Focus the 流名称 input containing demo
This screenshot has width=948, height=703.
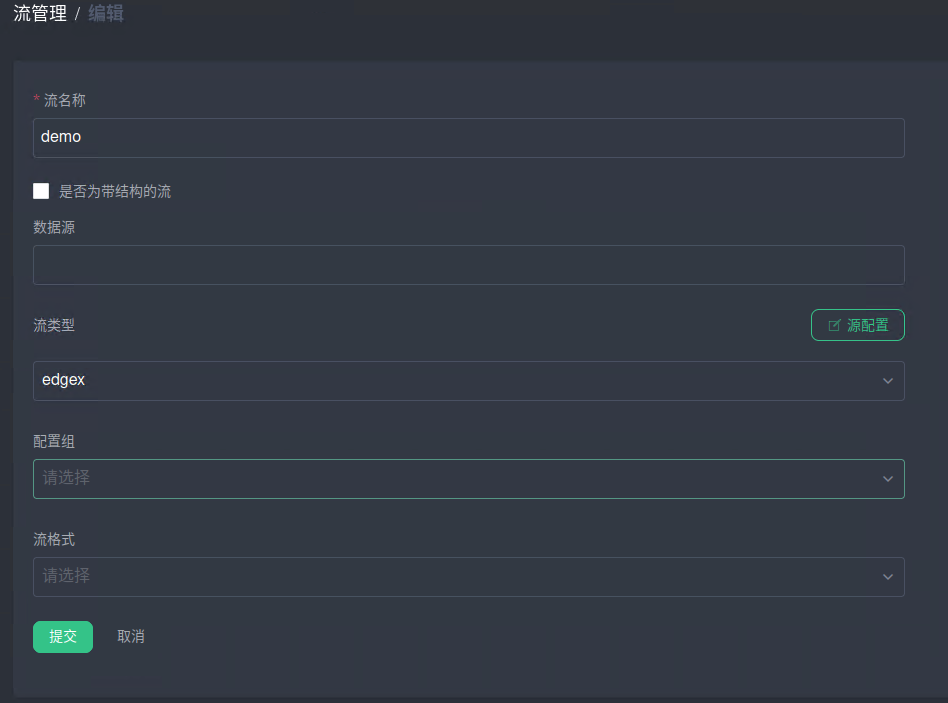click(x=468, y=138)
